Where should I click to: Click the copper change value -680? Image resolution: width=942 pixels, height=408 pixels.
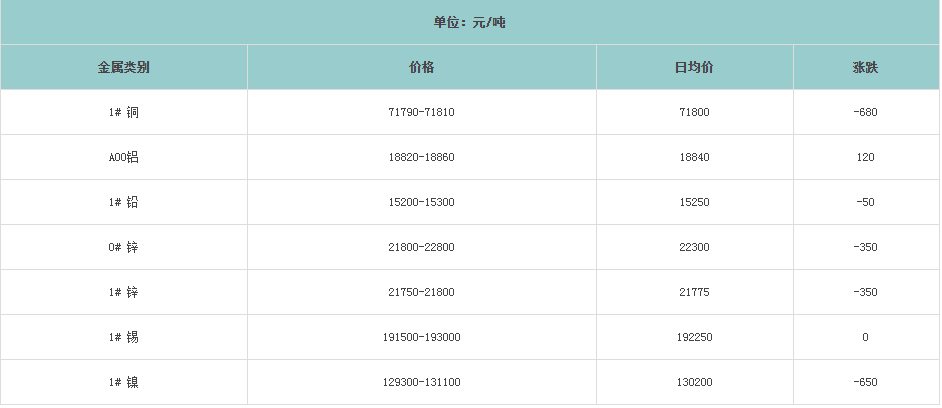tap(865, 112)
